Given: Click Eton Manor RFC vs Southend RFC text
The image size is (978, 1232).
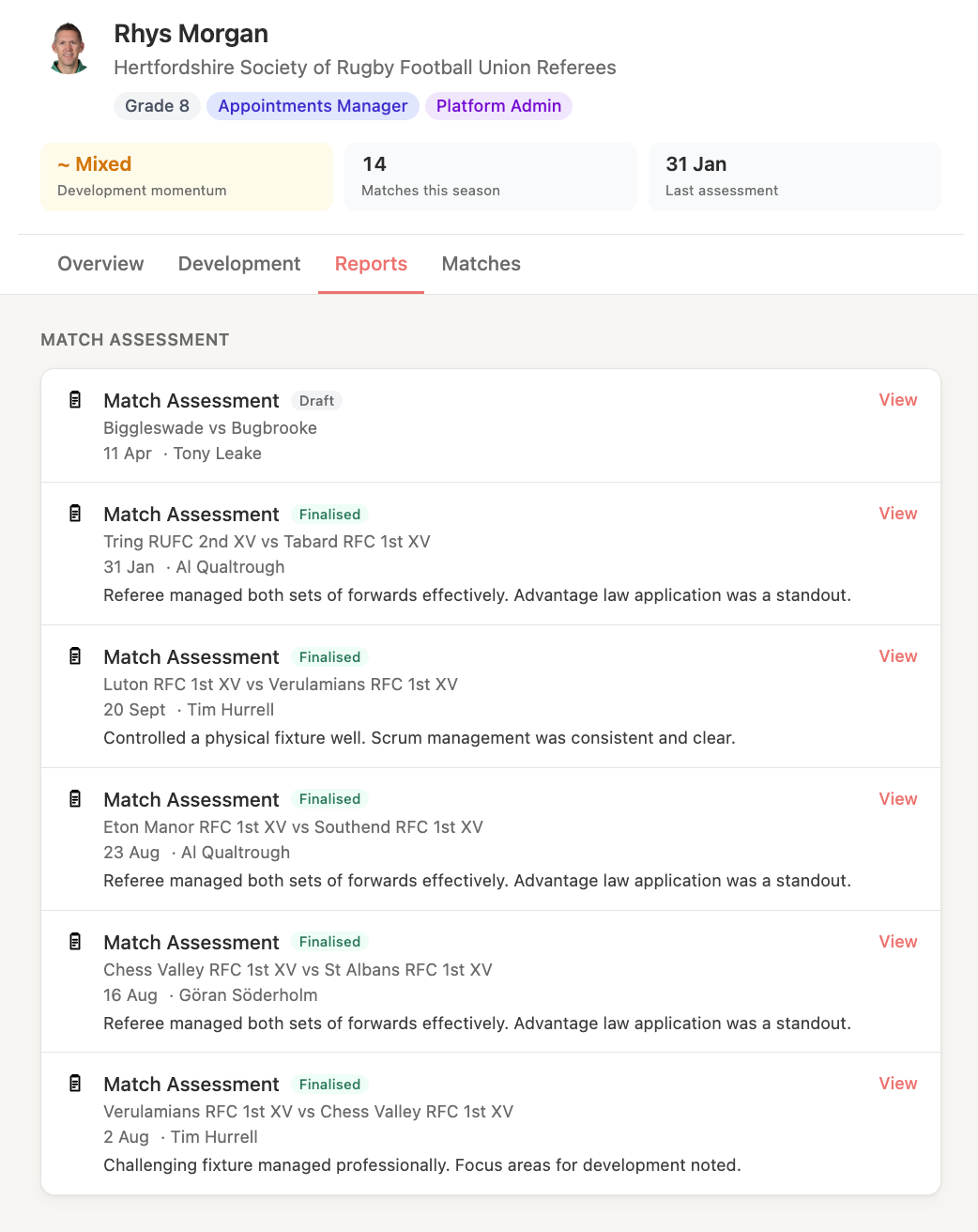Looking at the screenshot, I should pos(293,827).
